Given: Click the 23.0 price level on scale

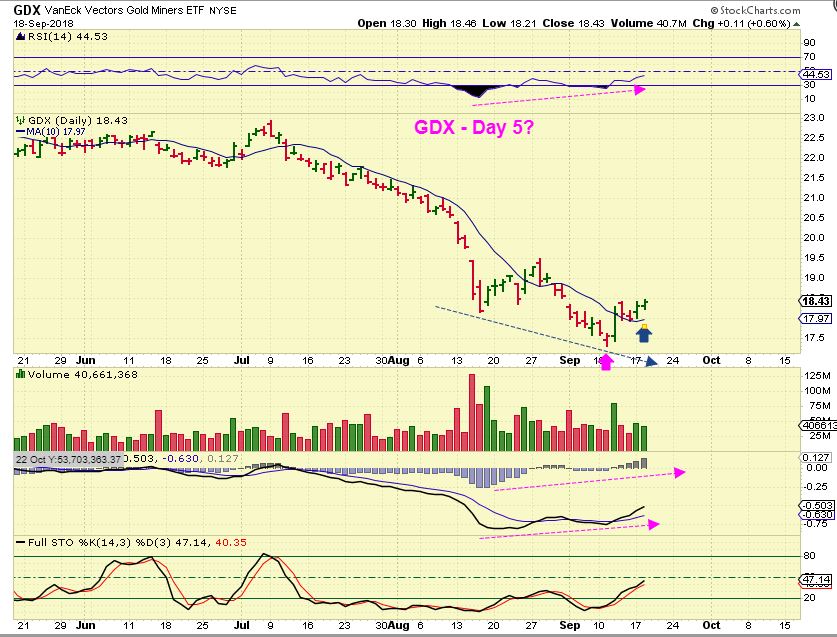Looking at the screenshot, I should 814,117.
